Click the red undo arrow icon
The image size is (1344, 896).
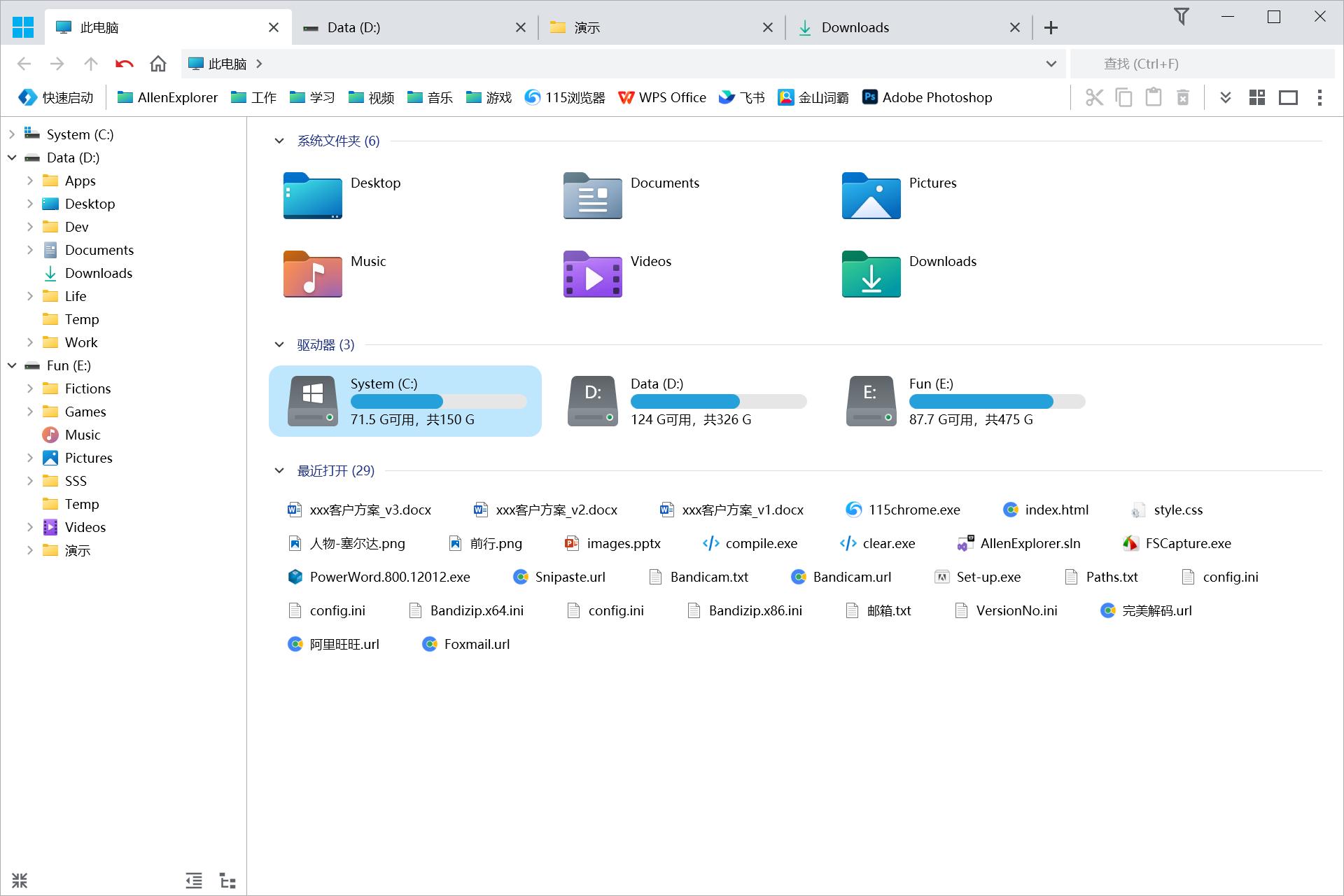pyautogui.click(x=125, y=64)
